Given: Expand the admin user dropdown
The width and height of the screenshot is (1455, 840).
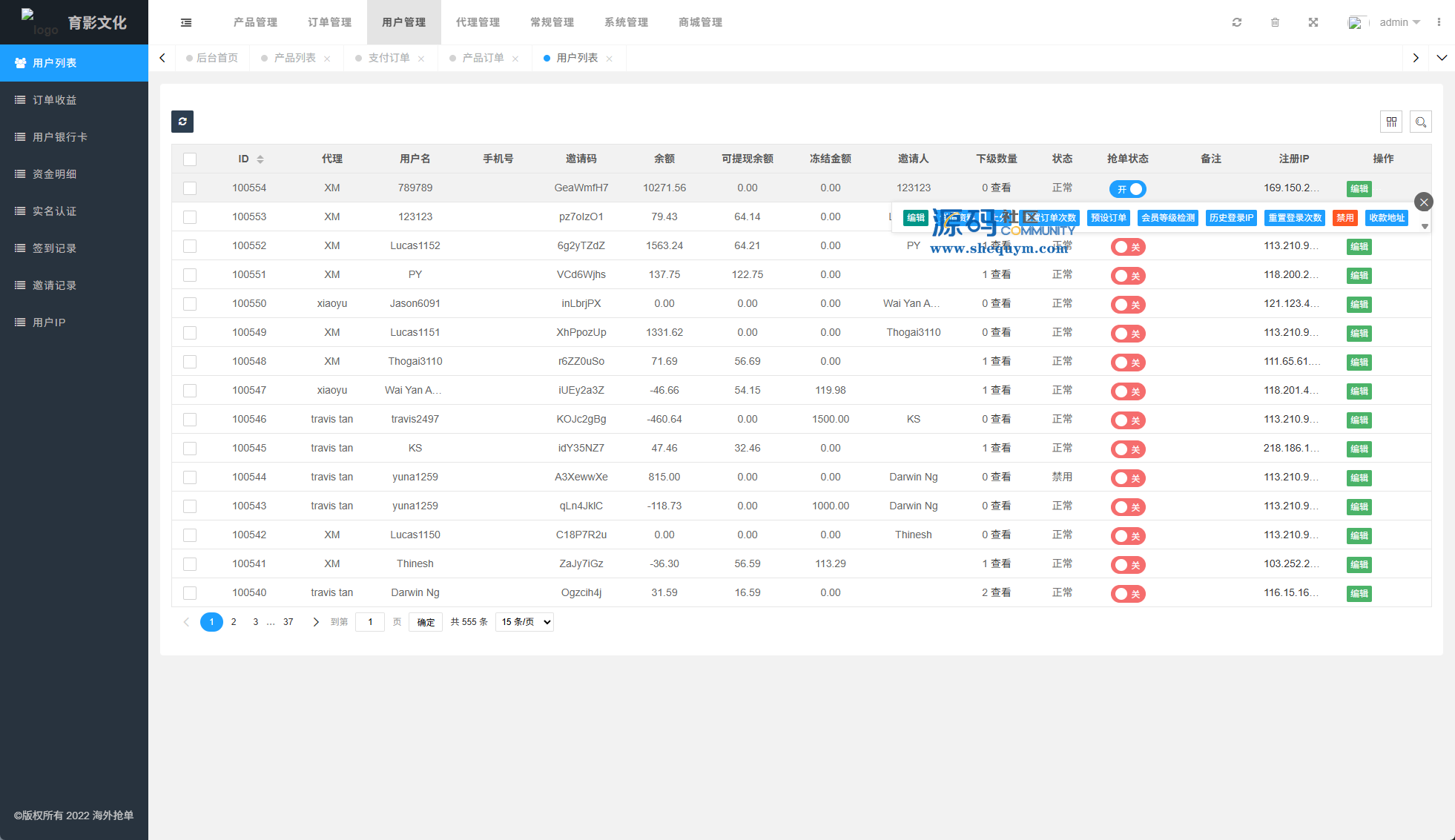Looking at the screenshot, I should click(1399, 22).
